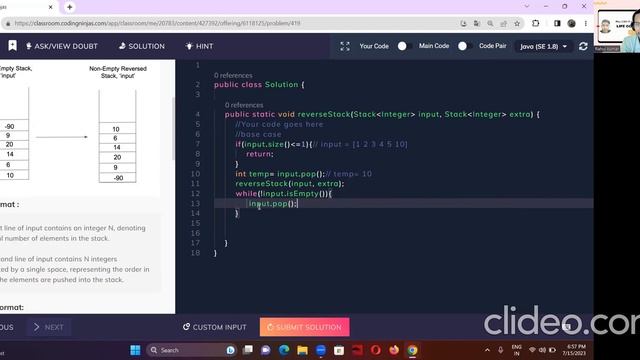Screen dimensions: 640x360
Task: Click the microphone tray icon
Action: pos(500,350)
